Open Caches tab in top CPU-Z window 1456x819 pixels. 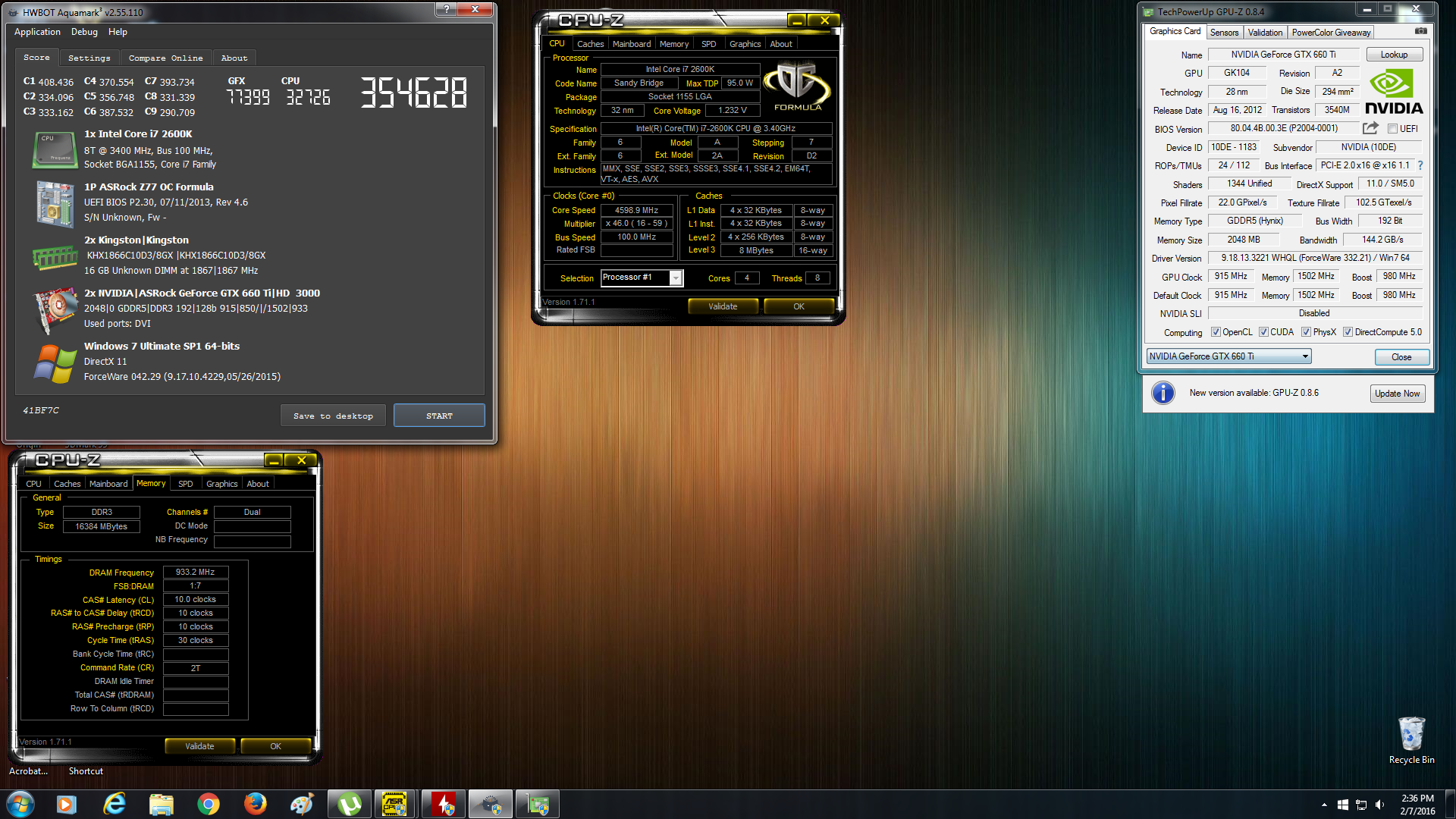pyautogui.click(x=590, y=44)
